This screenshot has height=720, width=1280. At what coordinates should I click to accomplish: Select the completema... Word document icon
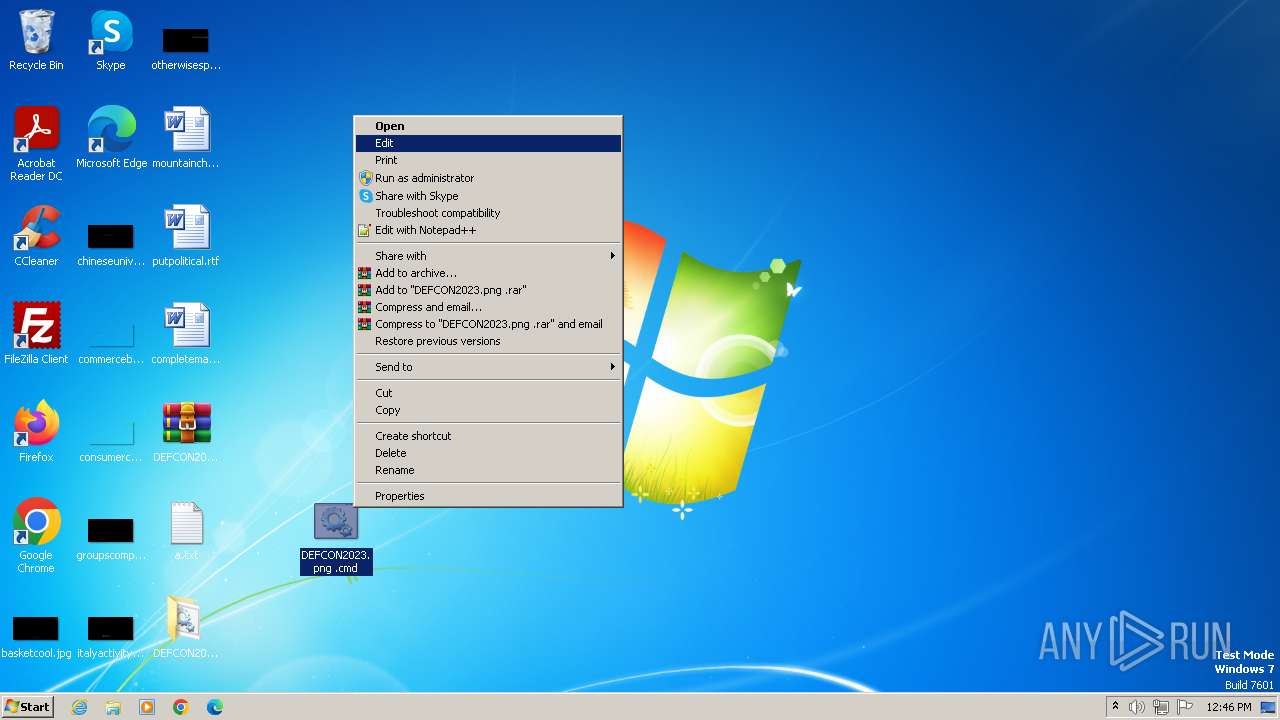point(186,334)
